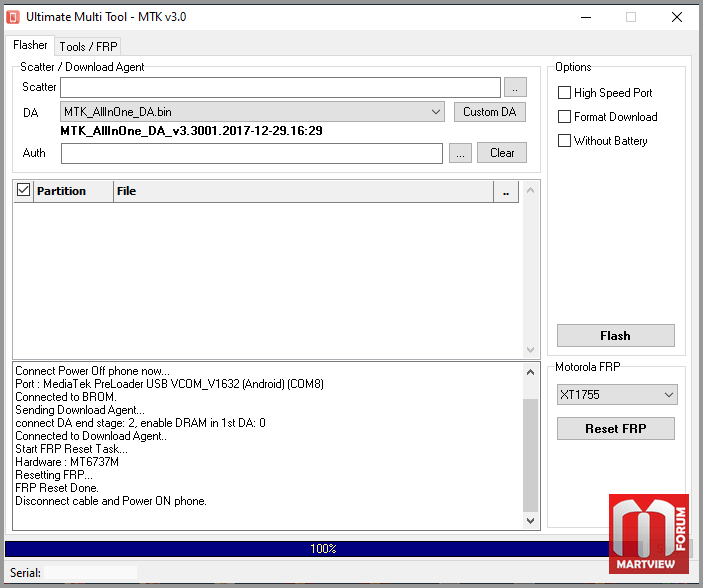Click log line 'Hardware : MT6737M'
This screenshot has width=703, height=588.
coord(67,462)
